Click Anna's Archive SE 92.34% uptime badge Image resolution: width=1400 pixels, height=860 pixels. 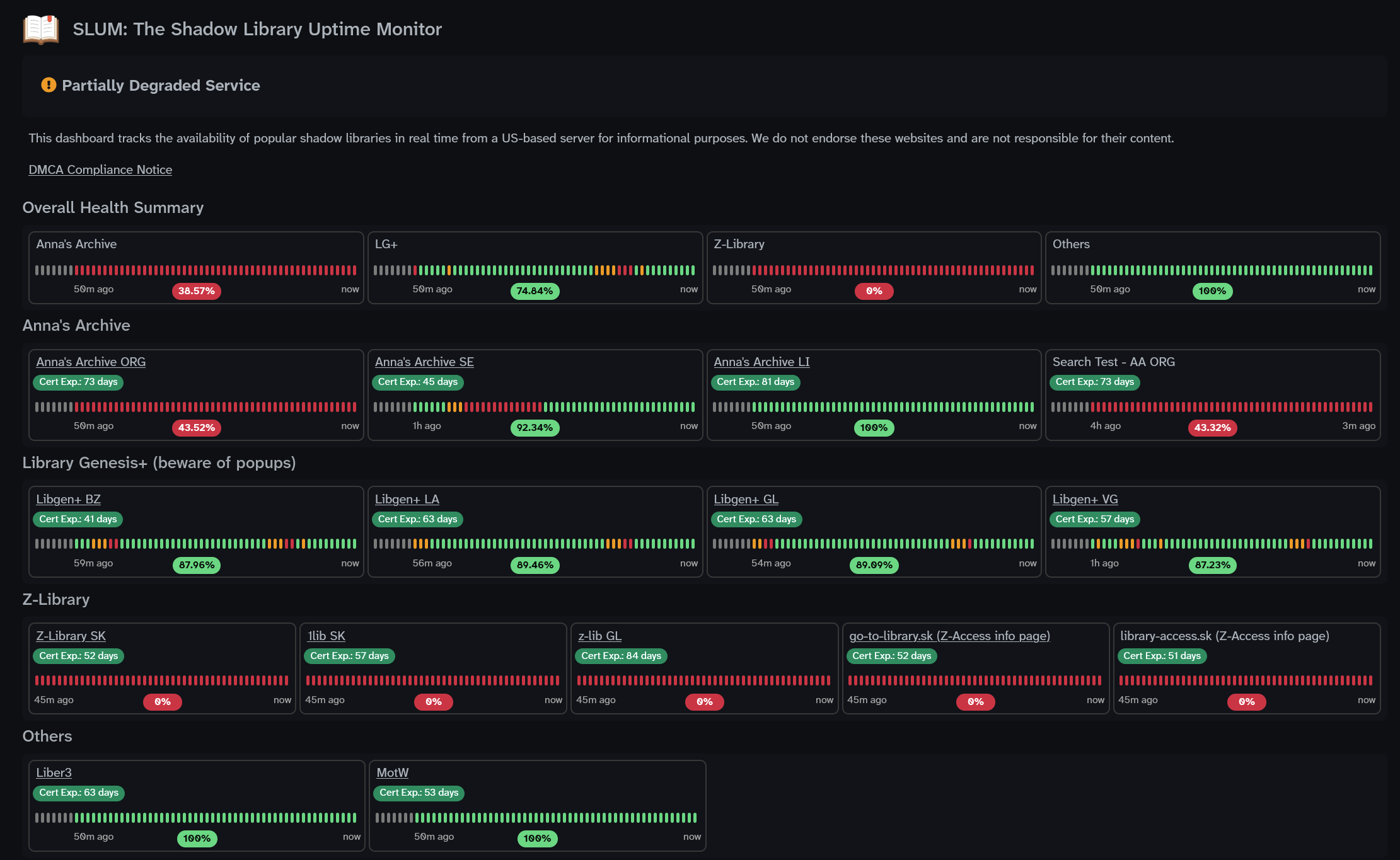pos(535,428)
